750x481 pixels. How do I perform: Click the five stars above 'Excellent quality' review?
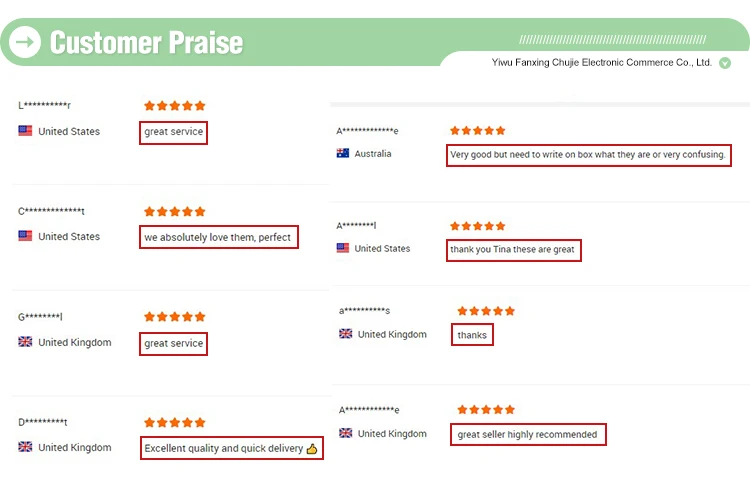point(175,422)
